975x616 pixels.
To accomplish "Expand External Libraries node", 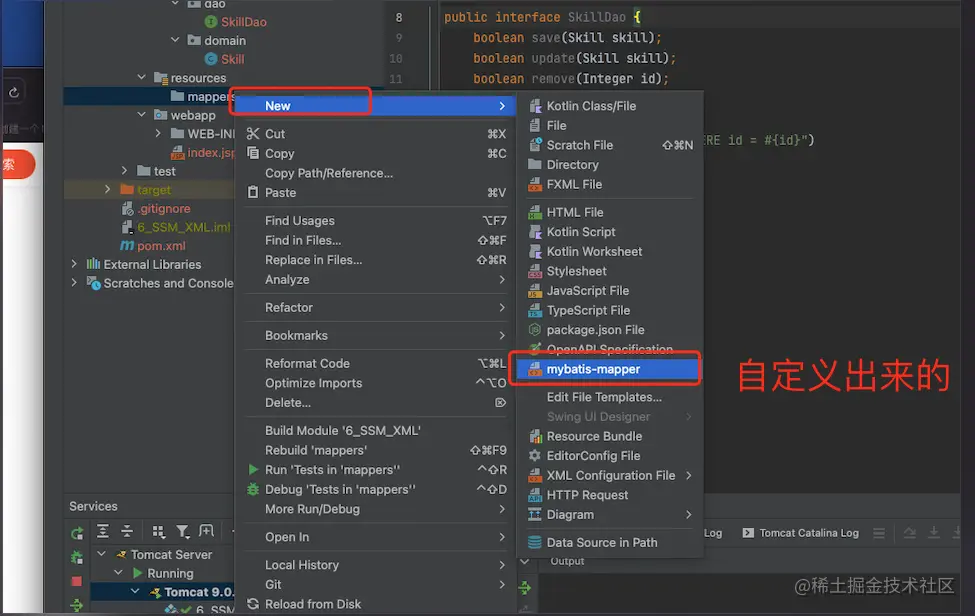I will click(74, 264).
